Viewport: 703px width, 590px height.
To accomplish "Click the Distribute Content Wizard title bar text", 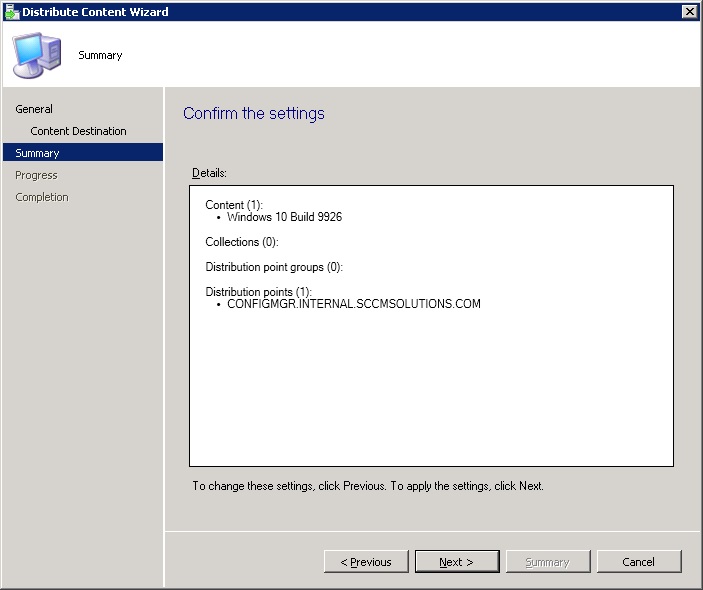I will tap(95, 12).
